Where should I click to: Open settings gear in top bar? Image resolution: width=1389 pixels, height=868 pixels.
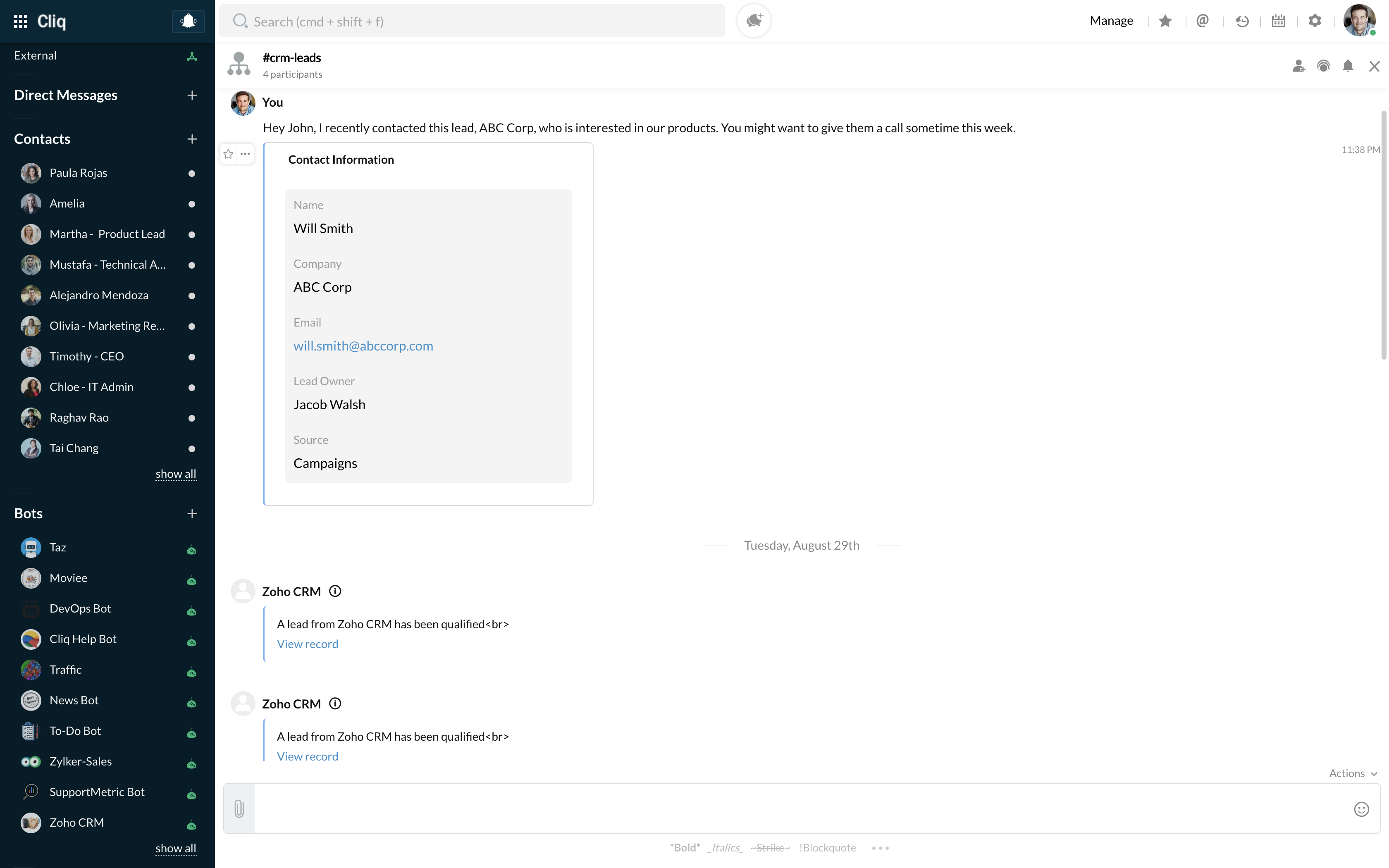1315,21
